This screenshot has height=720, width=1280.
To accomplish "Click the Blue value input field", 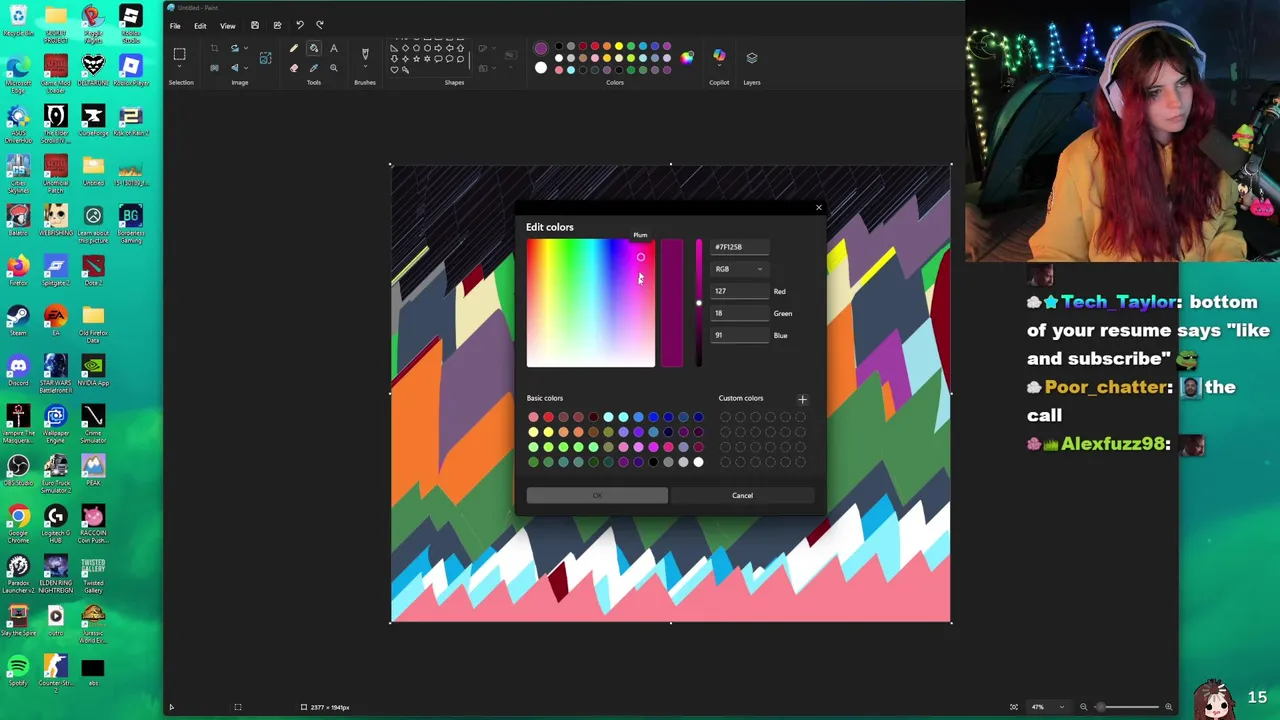I will 740,335.
